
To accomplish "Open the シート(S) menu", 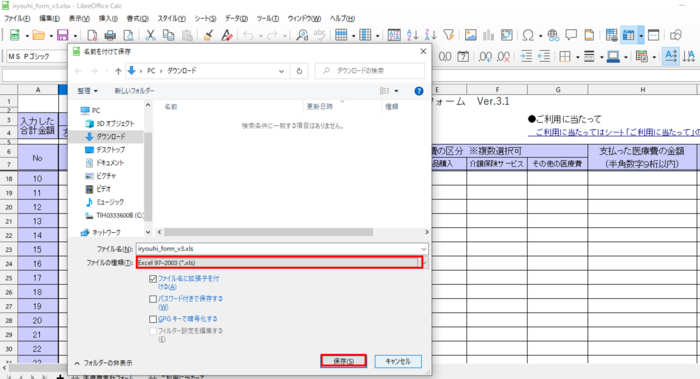I will pyautogui.click(x=205, y=18).
